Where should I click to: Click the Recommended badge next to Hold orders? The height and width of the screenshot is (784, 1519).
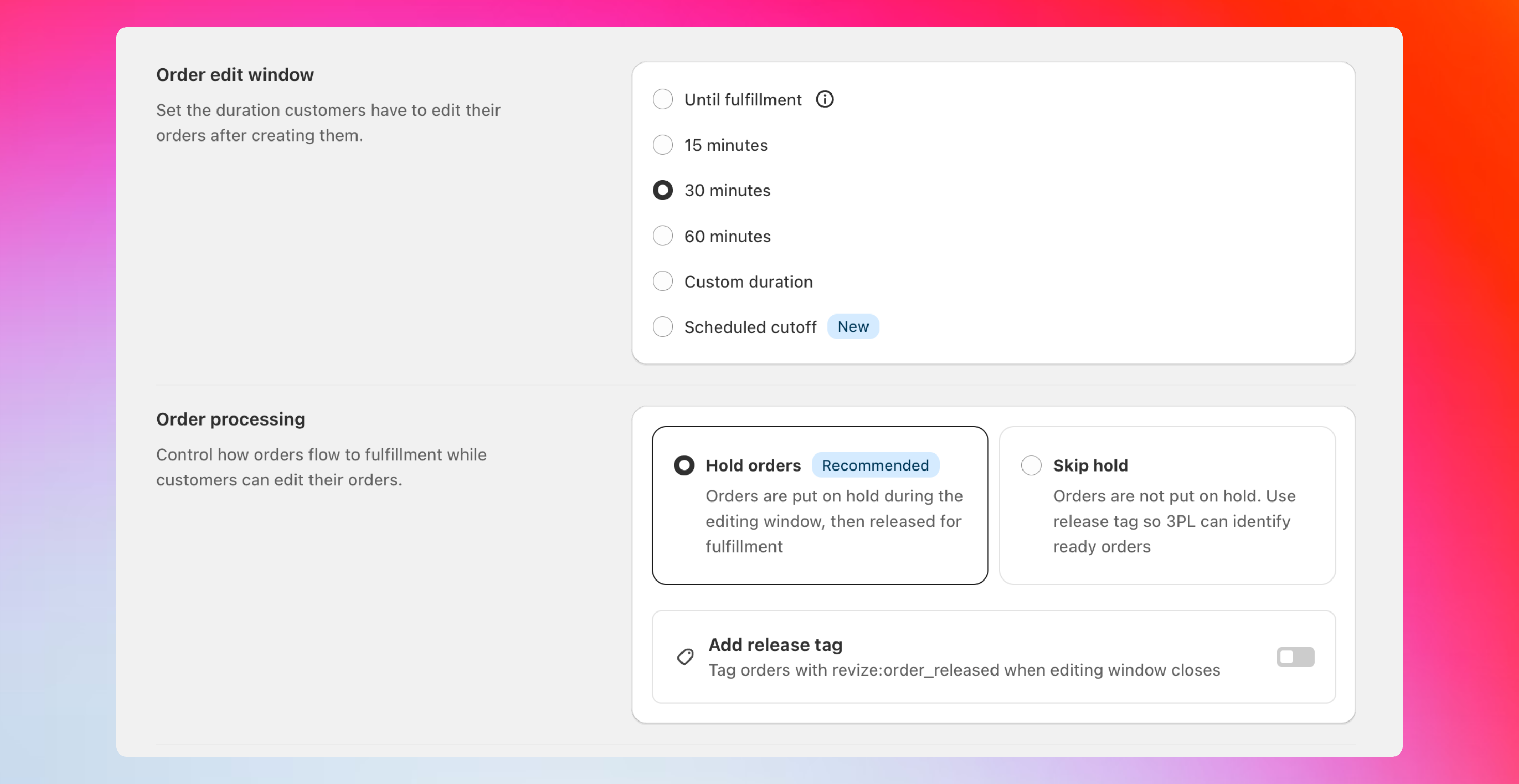(875, 464)
